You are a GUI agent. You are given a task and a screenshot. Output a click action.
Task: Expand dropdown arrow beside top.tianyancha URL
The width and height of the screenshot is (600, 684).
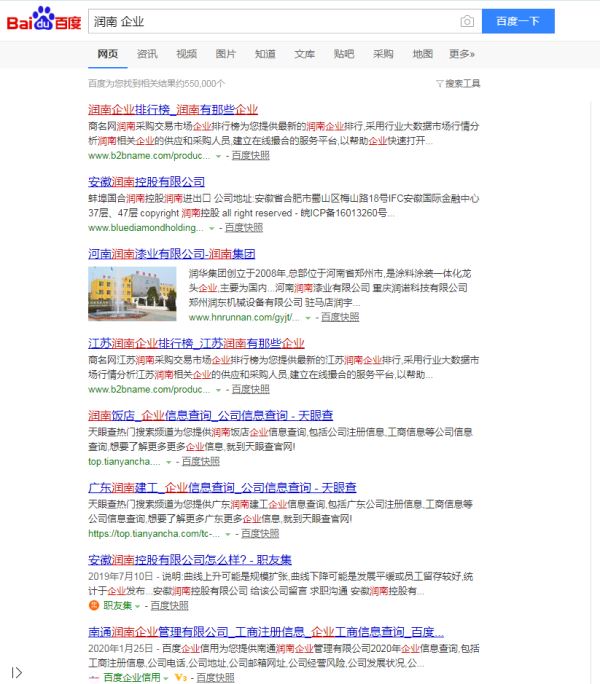168,462
